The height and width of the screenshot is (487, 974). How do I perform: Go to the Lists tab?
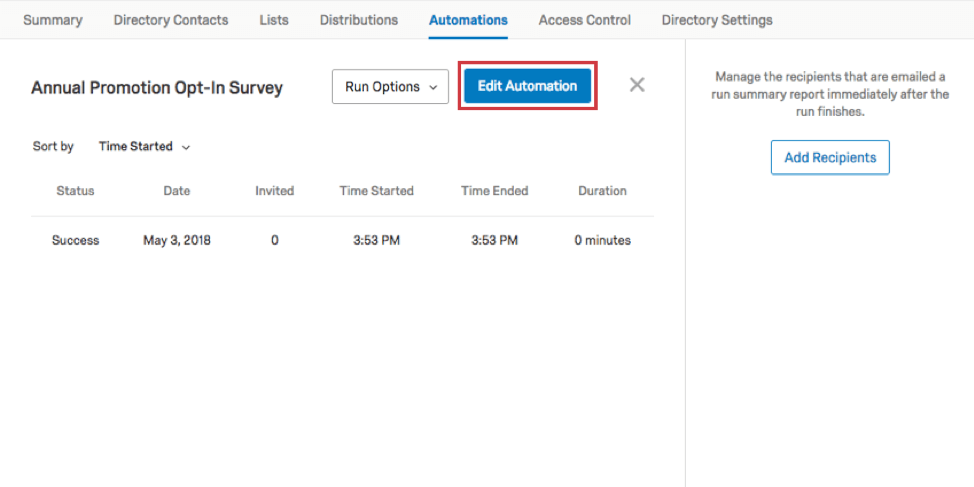(x=274, y=20)
